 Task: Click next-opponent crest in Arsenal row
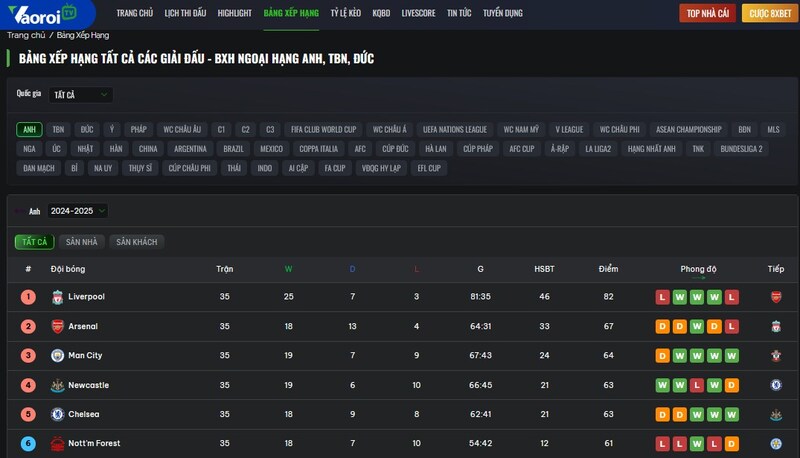click(776, 326)
